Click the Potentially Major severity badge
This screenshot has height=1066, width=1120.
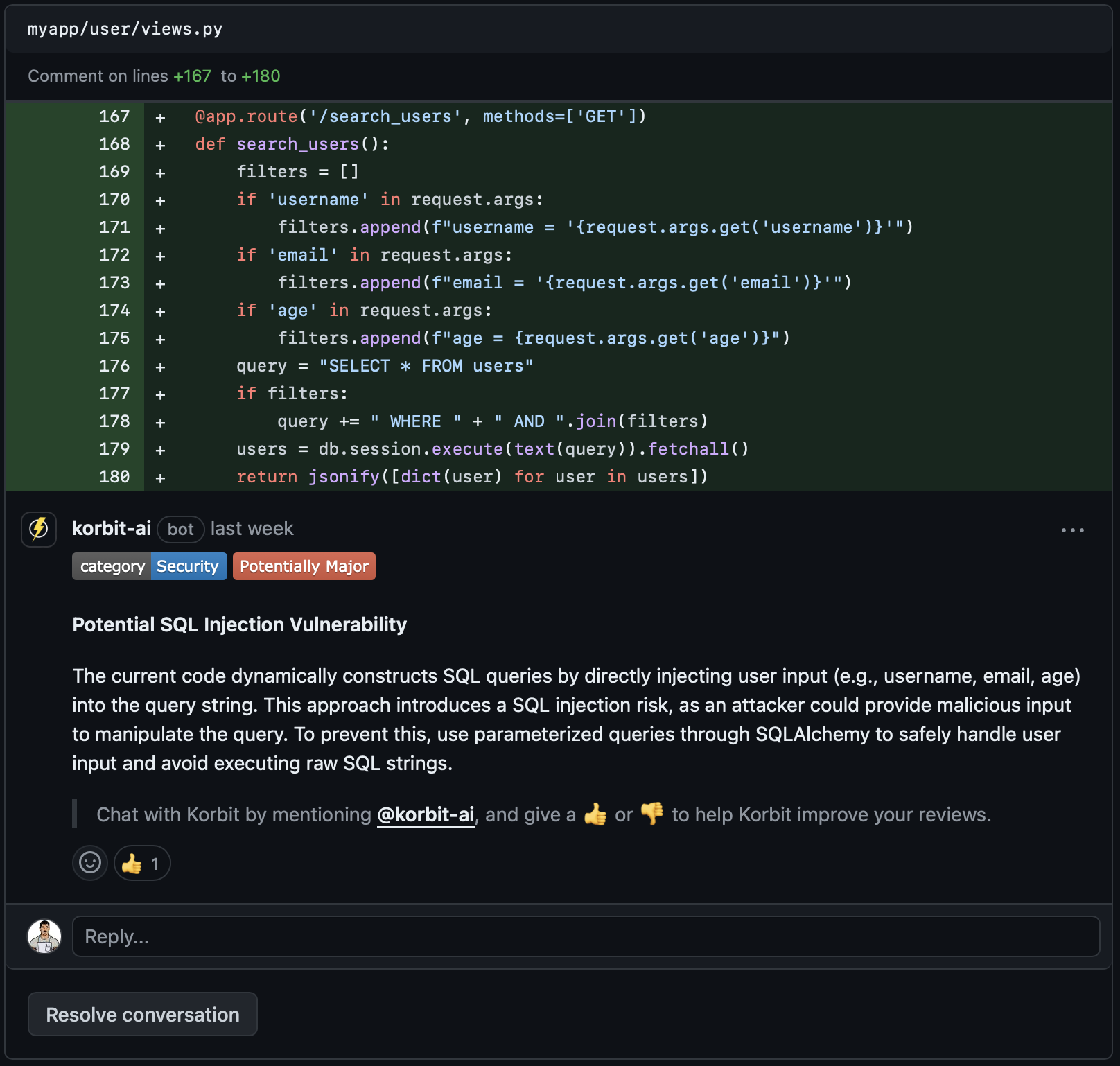[304, 566]
